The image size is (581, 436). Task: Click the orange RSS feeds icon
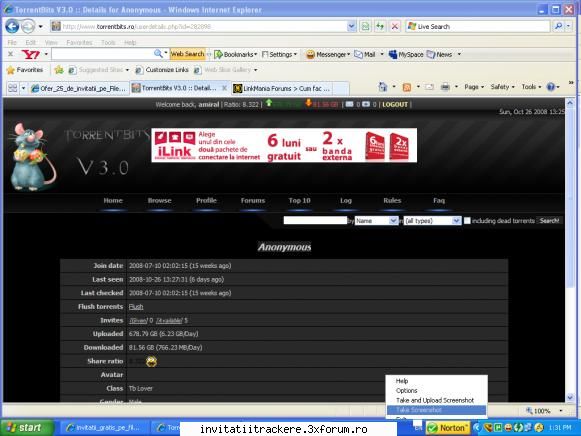tap(406, 87)
